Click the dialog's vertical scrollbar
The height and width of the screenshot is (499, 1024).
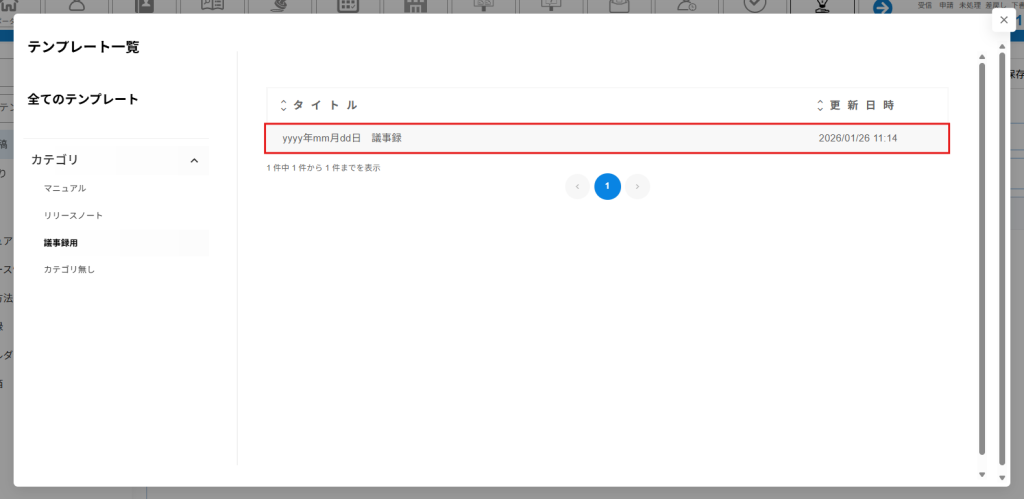[x=982, y=250]
